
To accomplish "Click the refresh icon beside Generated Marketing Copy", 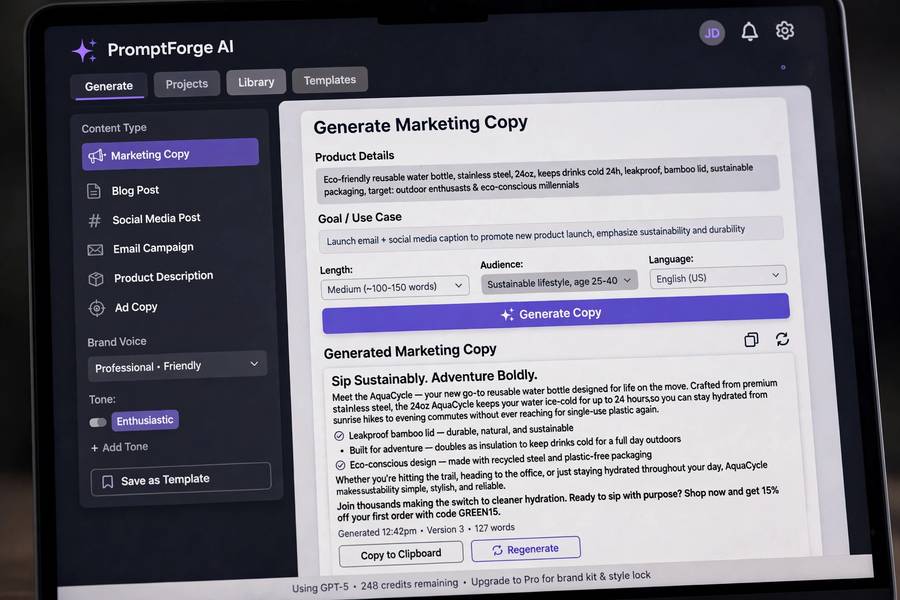I will click(782, 339).
